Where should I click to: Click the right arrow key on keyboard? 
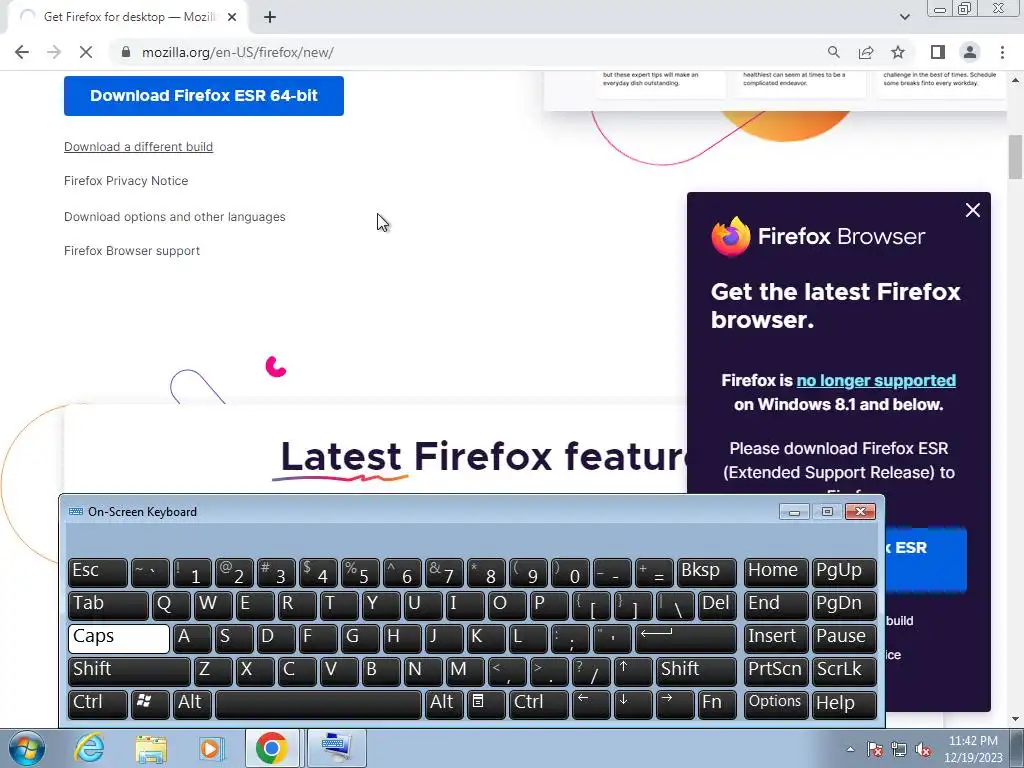(675, 704)
